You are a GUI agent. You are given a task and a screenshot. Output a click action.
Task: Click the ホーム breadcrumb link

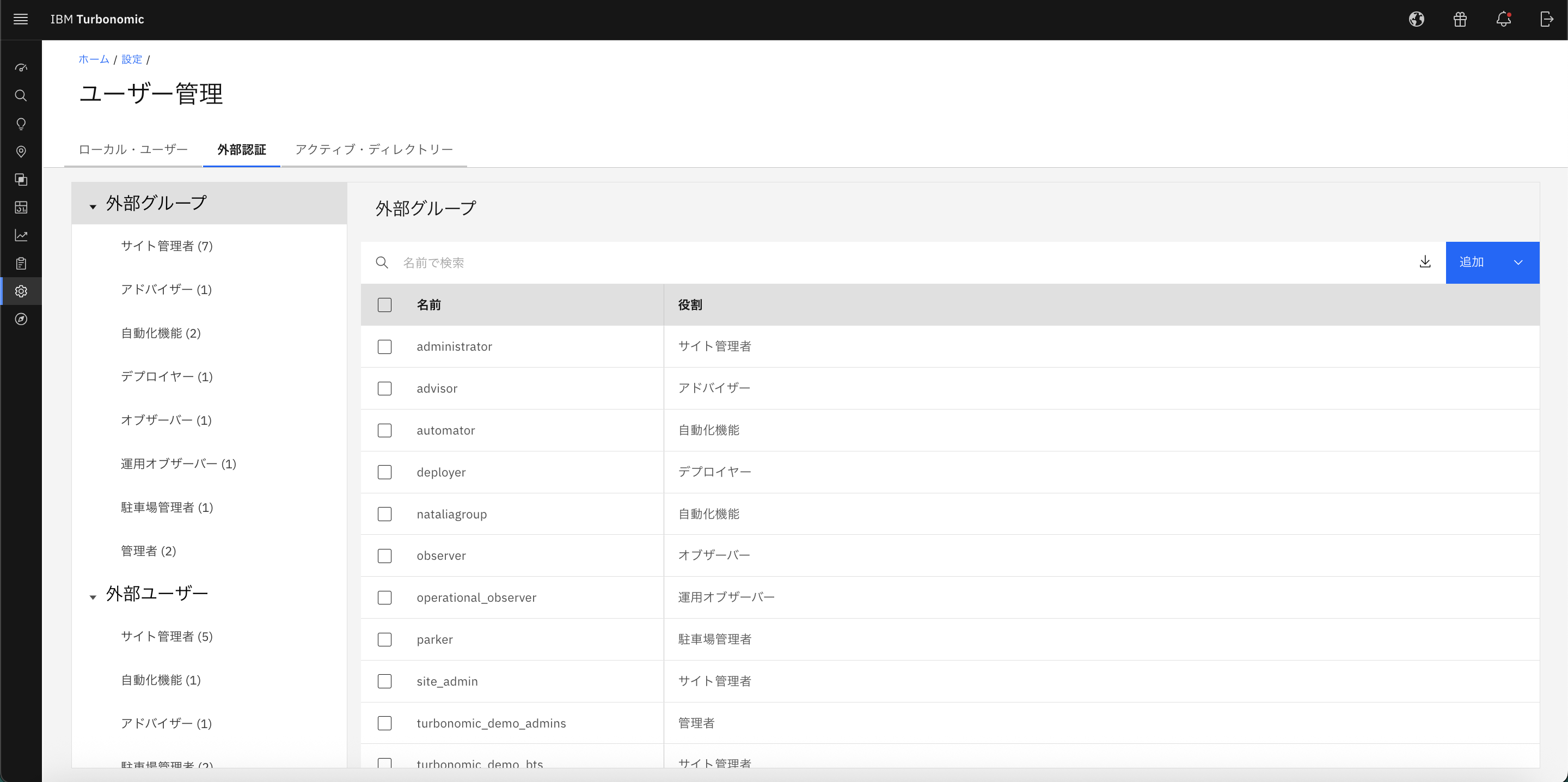tap(94, 59)
